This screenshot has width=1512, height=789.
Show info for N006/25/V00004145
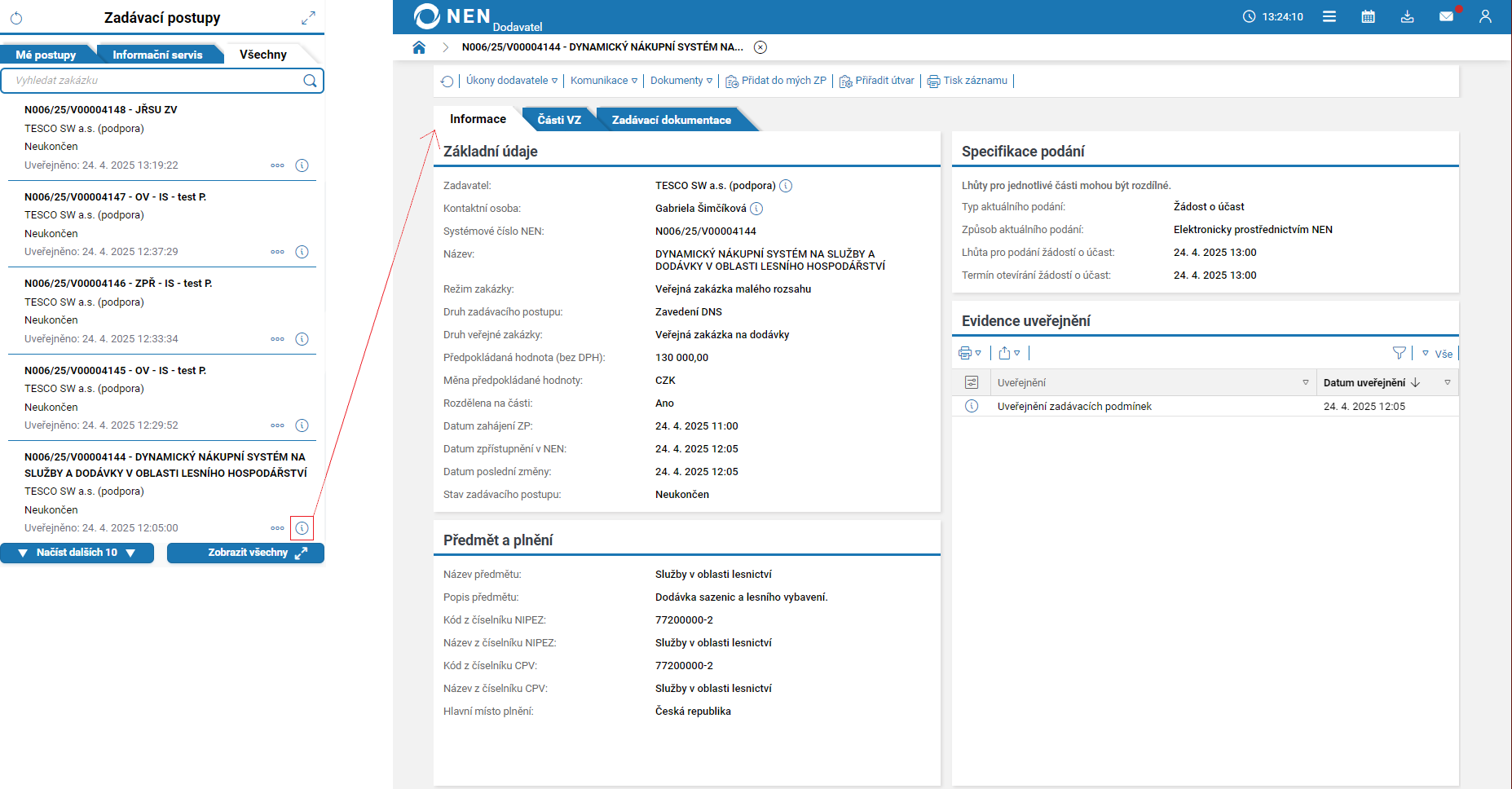point(302,425)
